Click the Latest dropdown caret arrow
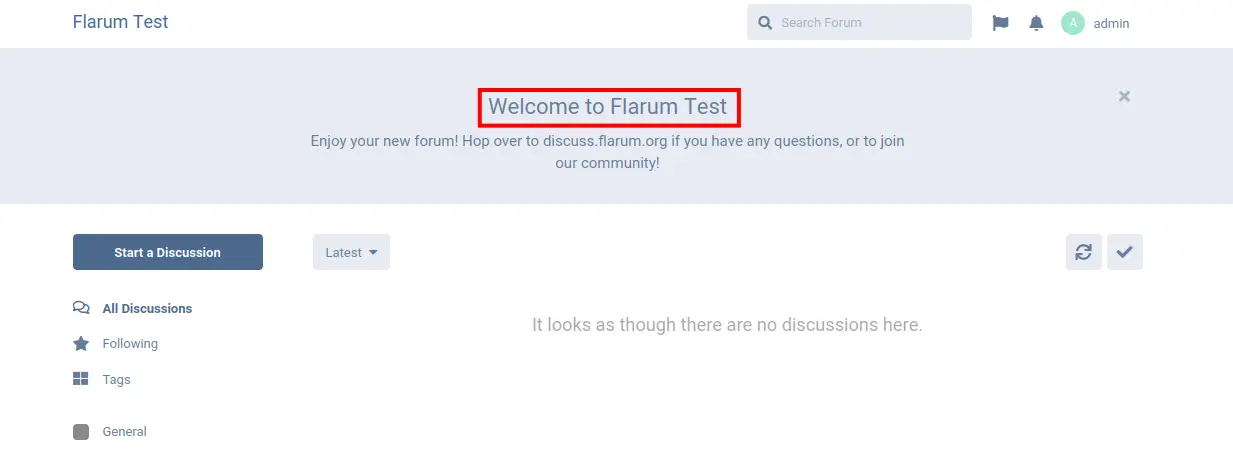 373,252
